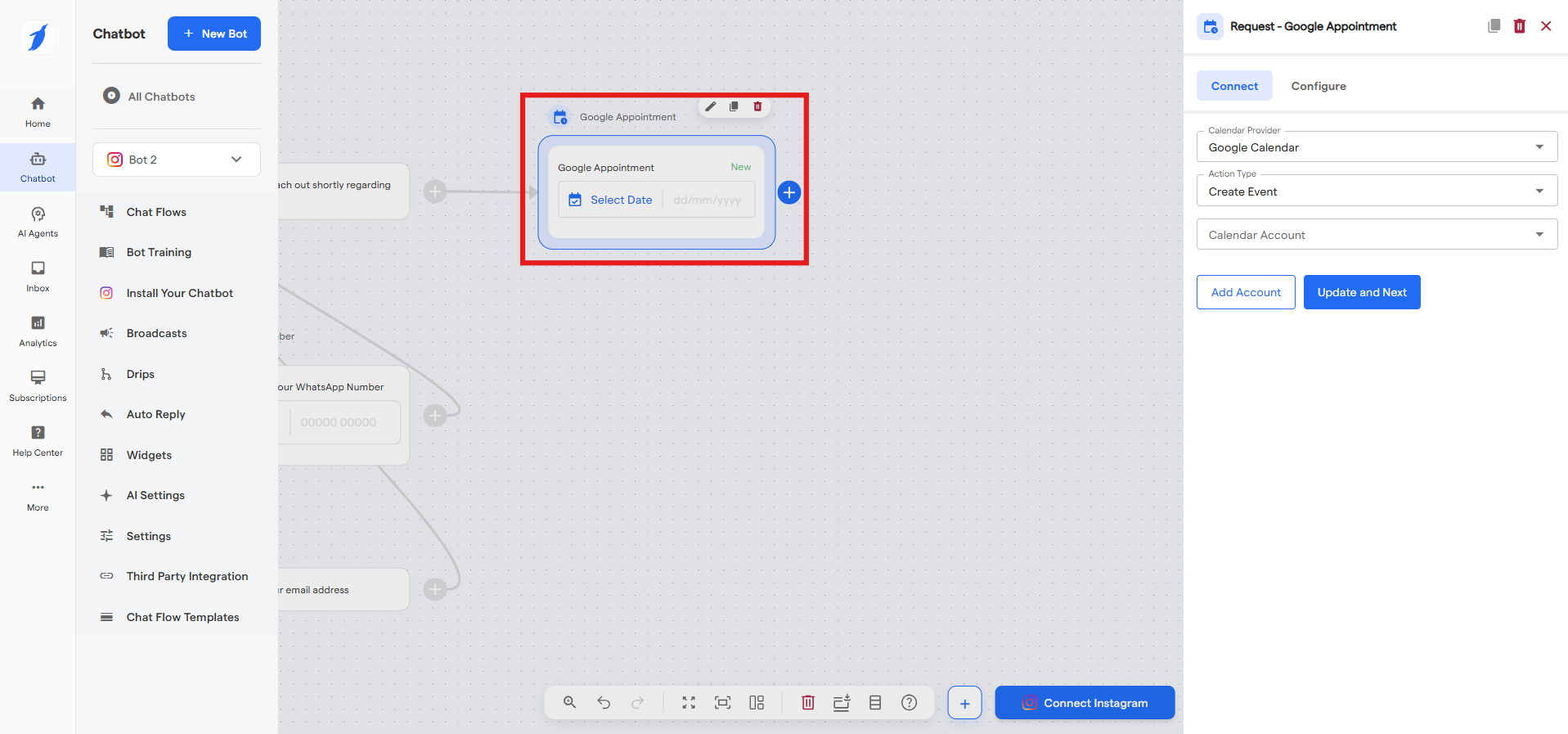This screenshot has width=1568, height=734.
Task: Open help from the question mark in the bottom toolbar
Action: pos(909,702)
